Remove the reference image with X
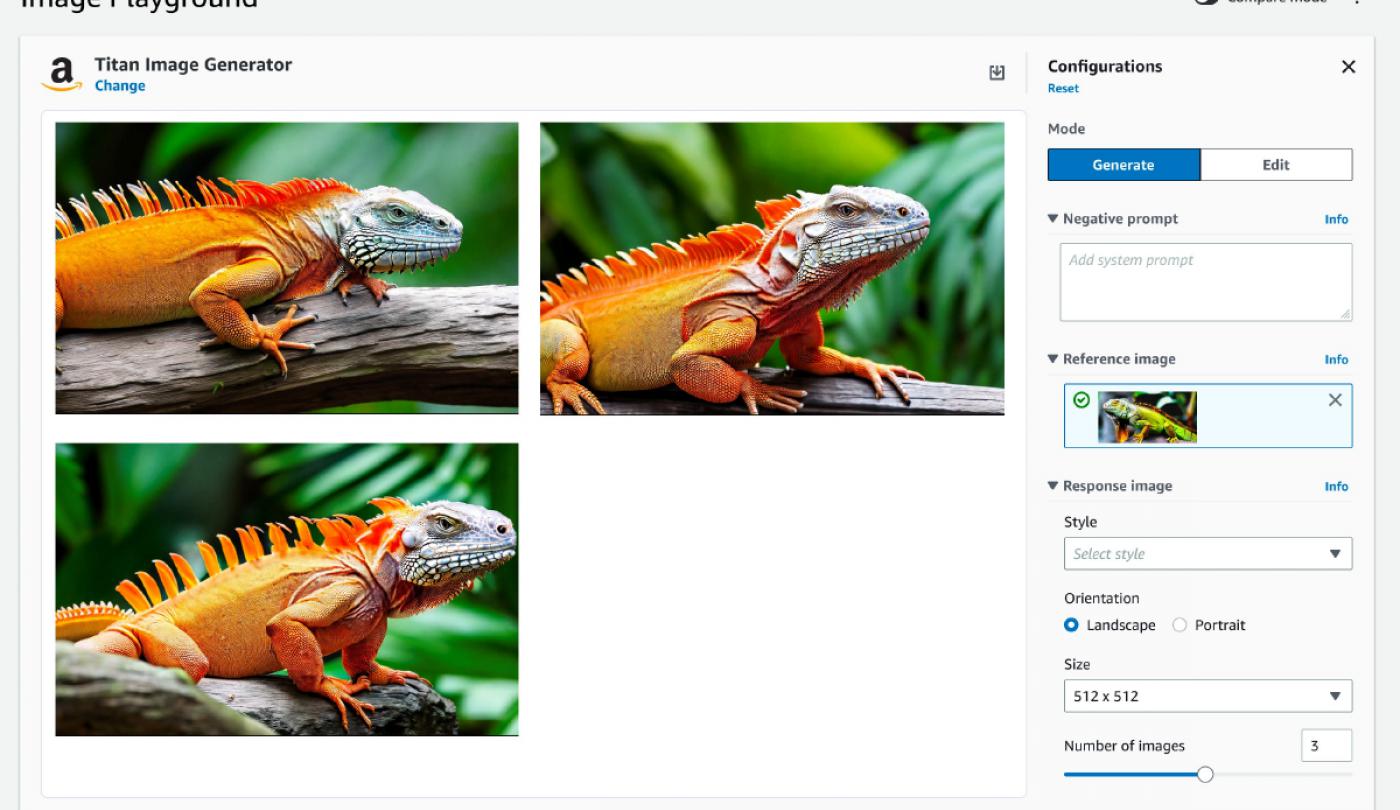Screen dimensions: 1400x810 click(x=1335, y=400)
